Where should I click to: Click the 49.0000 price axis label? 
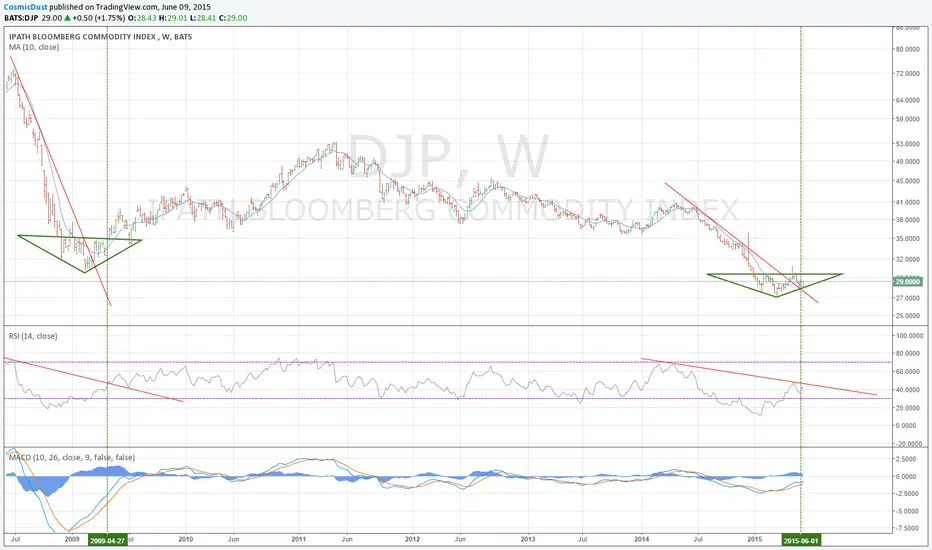[908, 162]
